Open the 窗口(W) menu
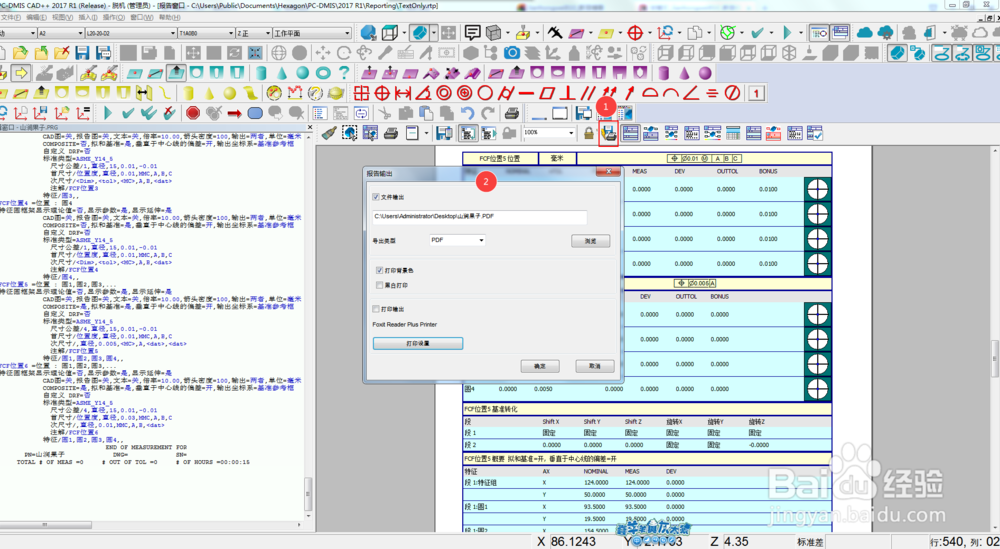 (x=140, y=17)
